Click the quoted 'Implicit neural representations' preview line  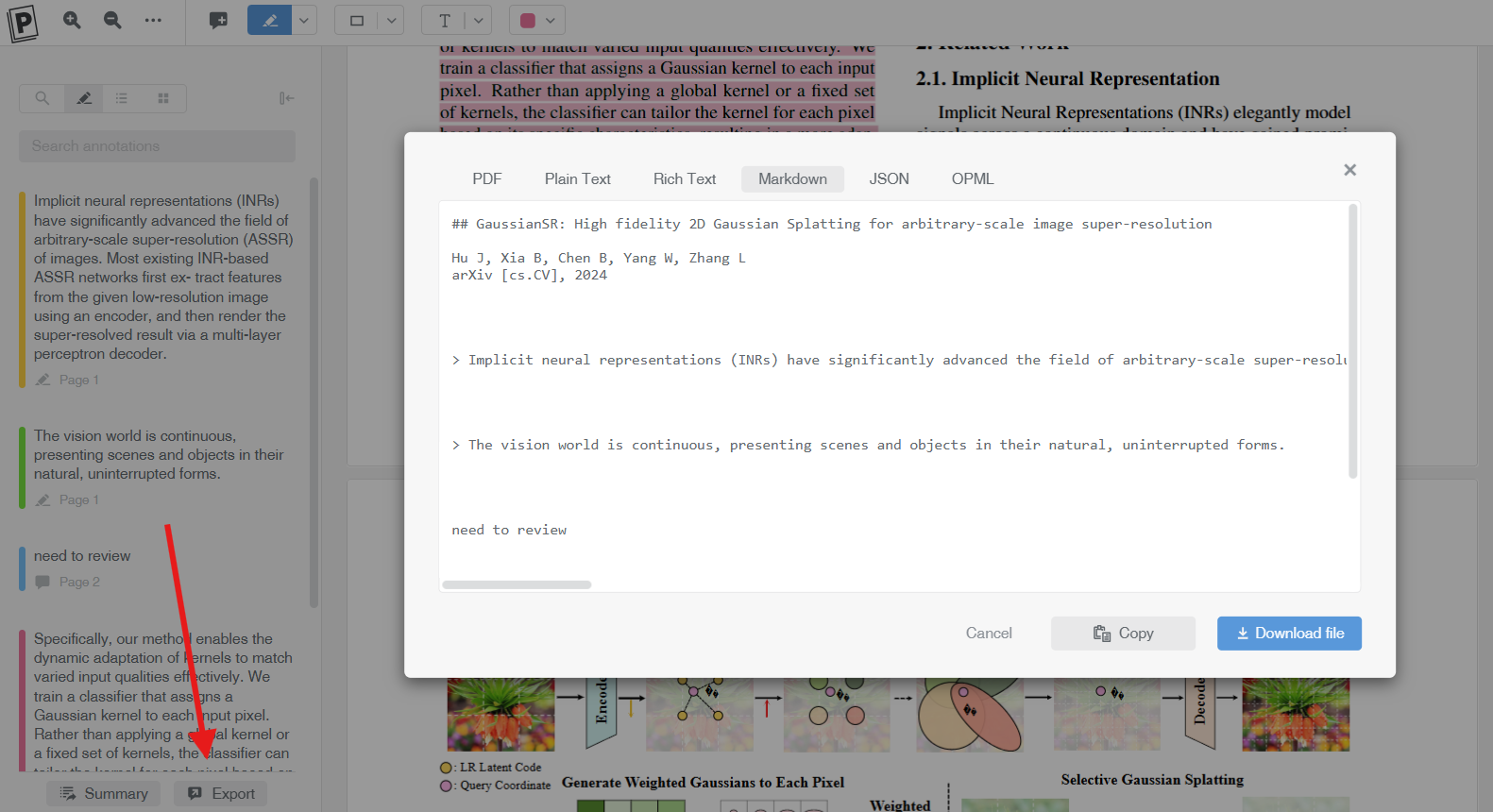[899, 361]
